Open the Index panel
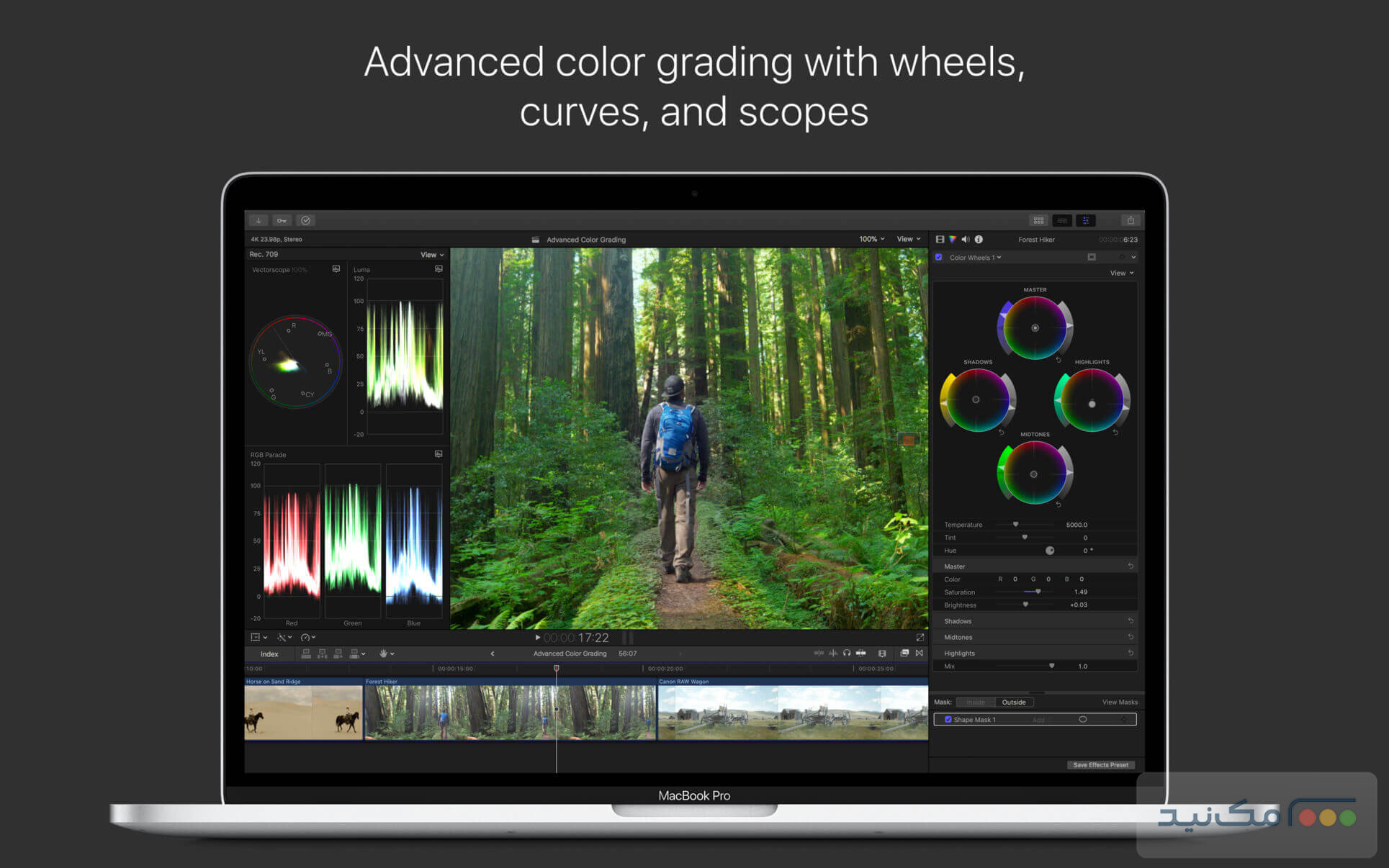The image size is (1389, 868). [x=268, y=654]
